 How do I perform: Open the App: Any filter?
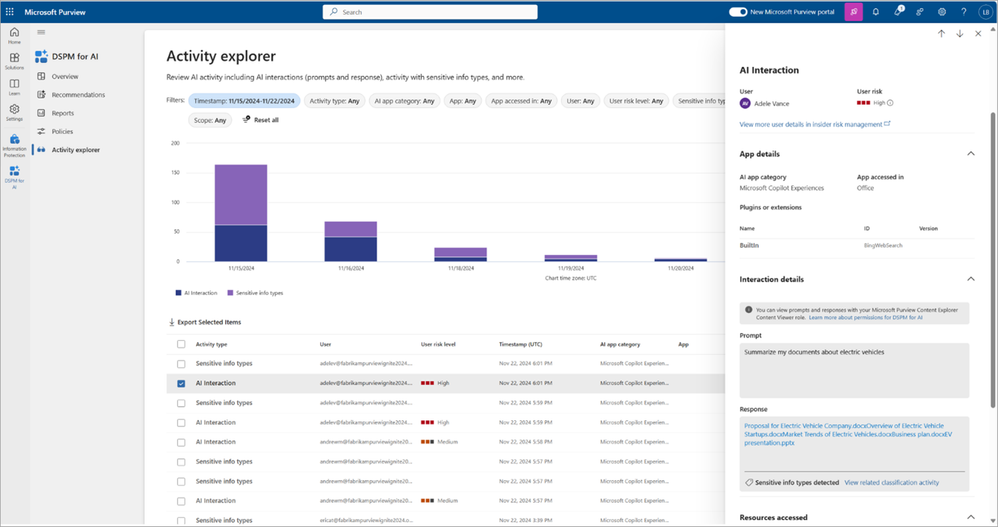point(463,101)
